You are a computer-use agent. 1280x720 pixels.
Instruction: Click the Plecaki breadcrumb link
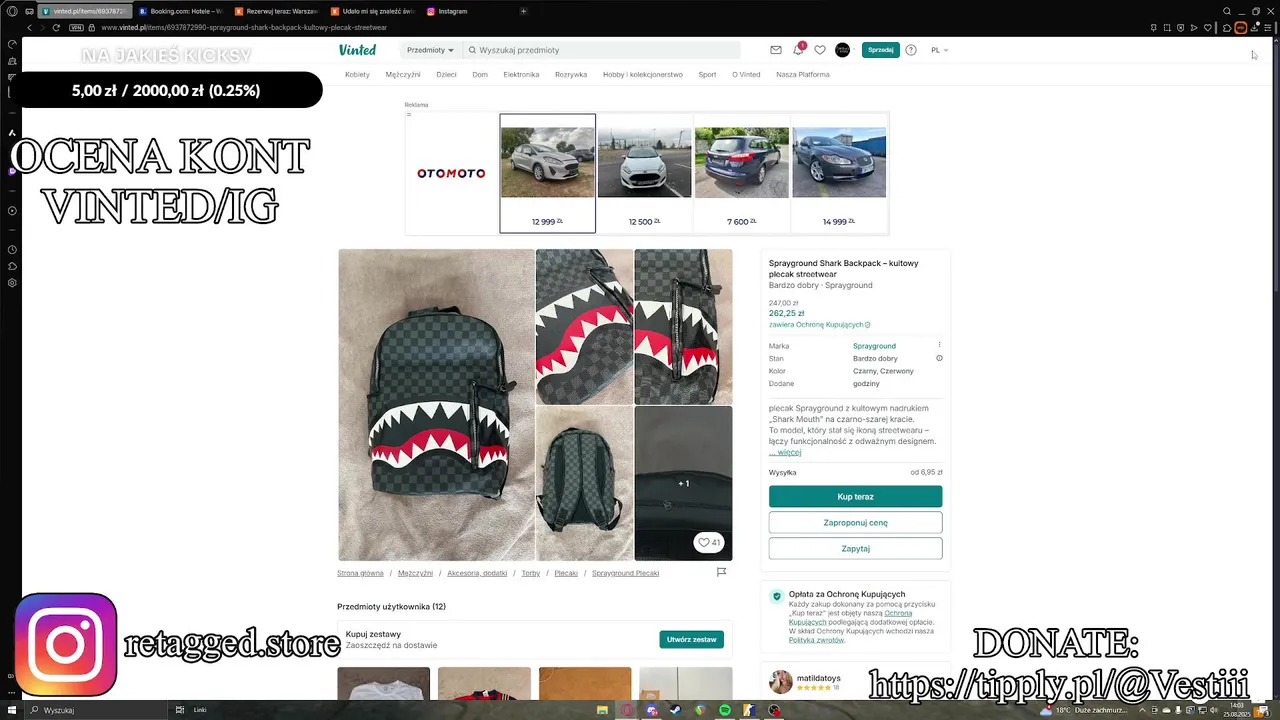tap(566, 573)
